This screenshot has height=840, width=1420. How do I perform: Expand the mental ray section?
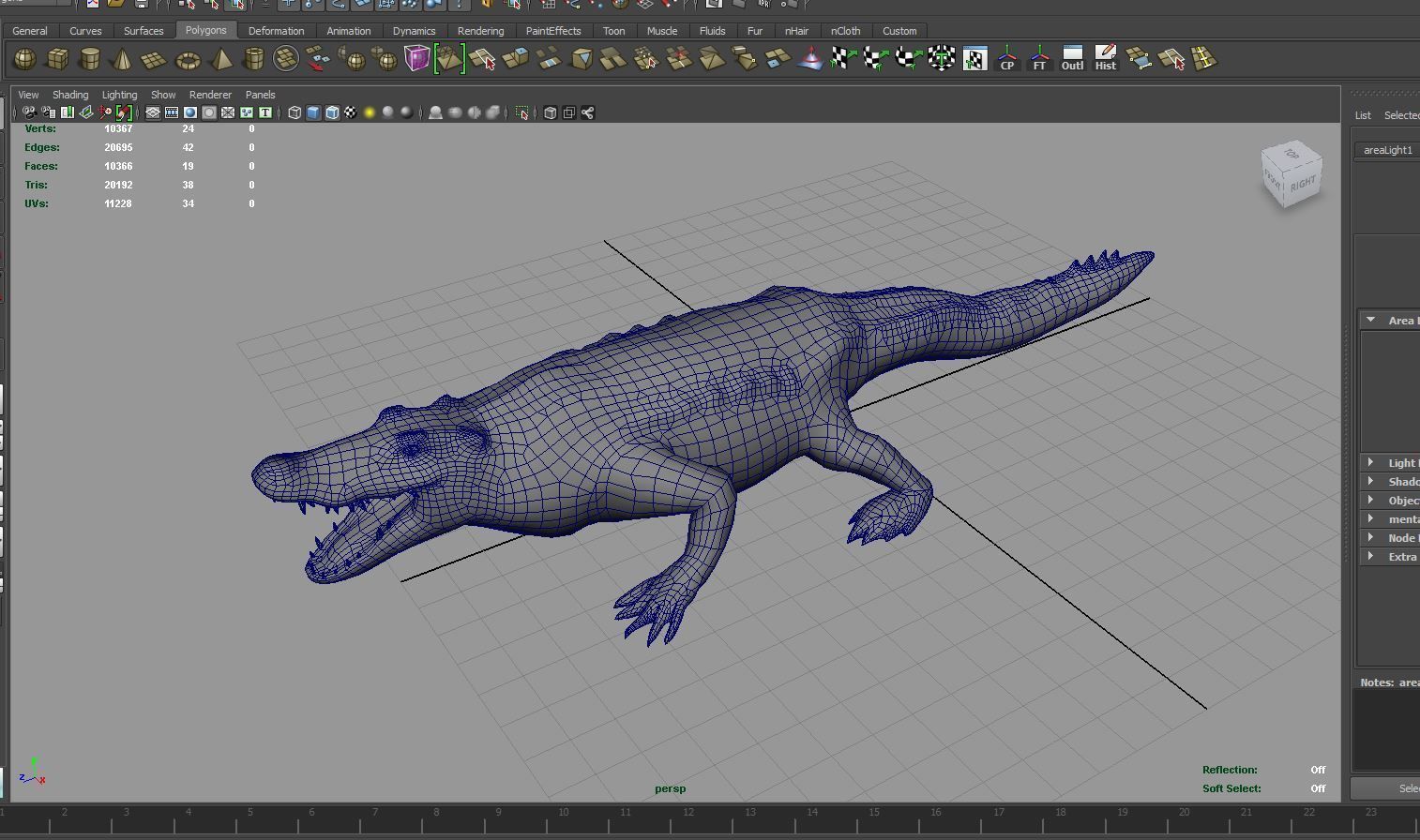pos(1371,518)
